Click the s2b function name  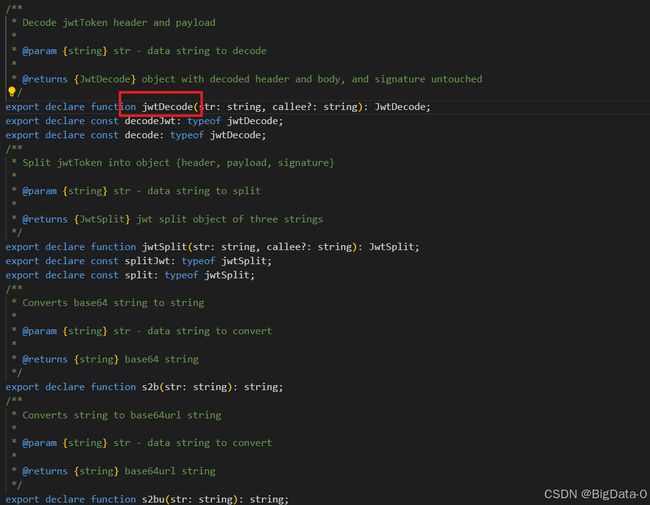coord(150,387)
